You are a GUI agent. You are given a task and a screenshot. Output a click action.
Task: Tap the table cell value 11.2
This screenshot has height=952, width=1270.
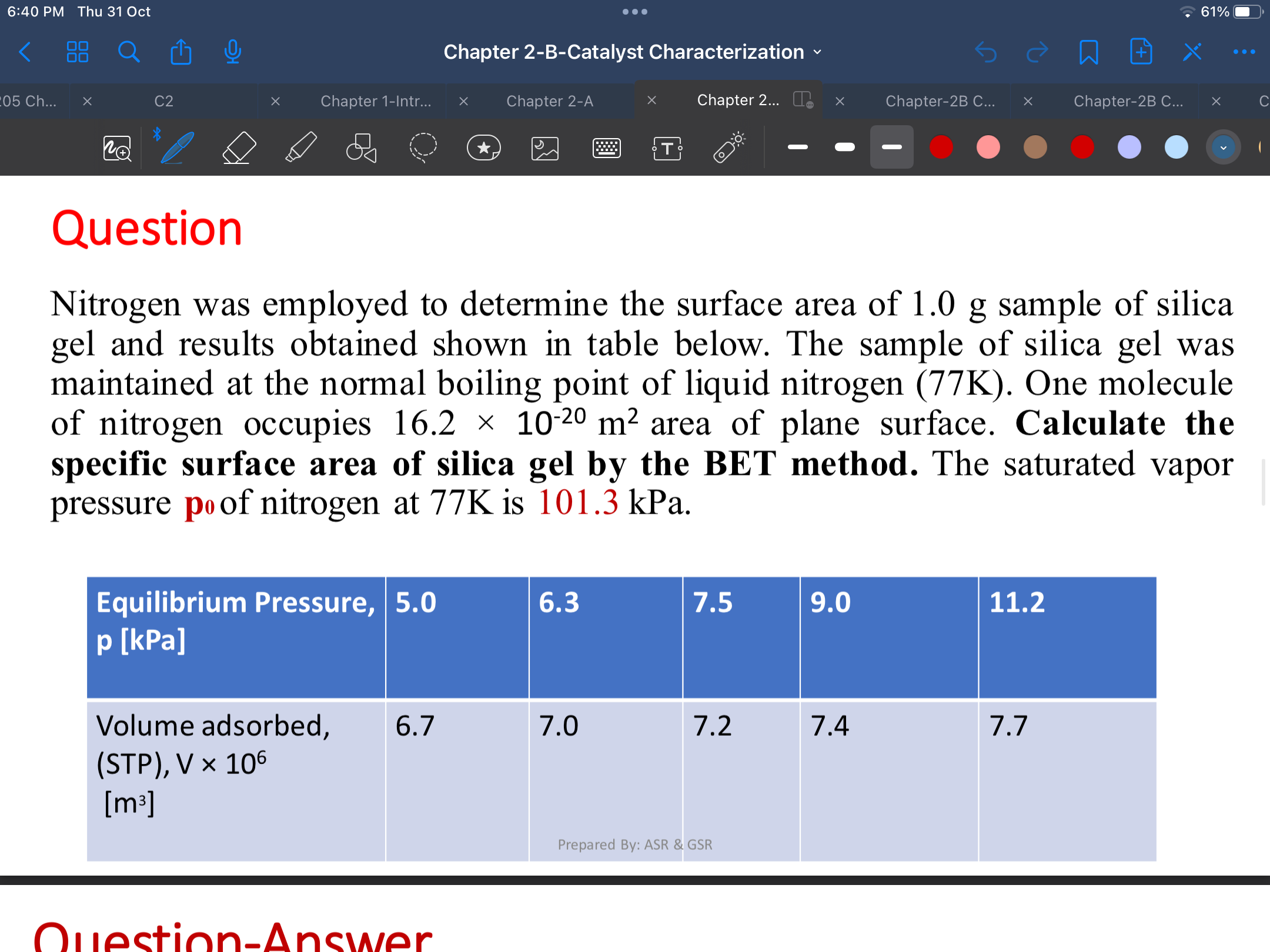click(1017, 602)
